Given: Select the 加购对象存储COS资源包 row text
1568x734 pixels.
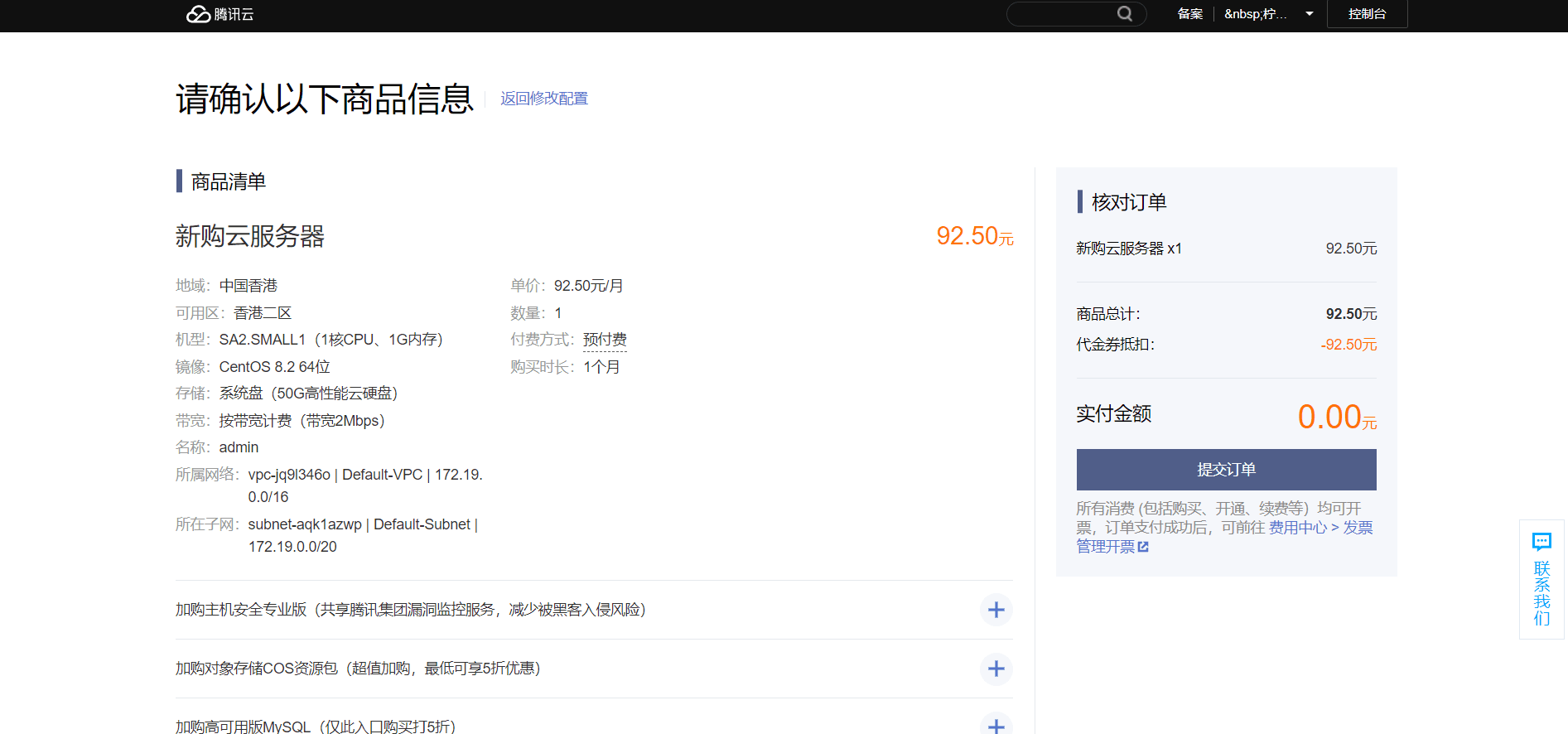Looking at the screenshot, I should tap(358, 669).
